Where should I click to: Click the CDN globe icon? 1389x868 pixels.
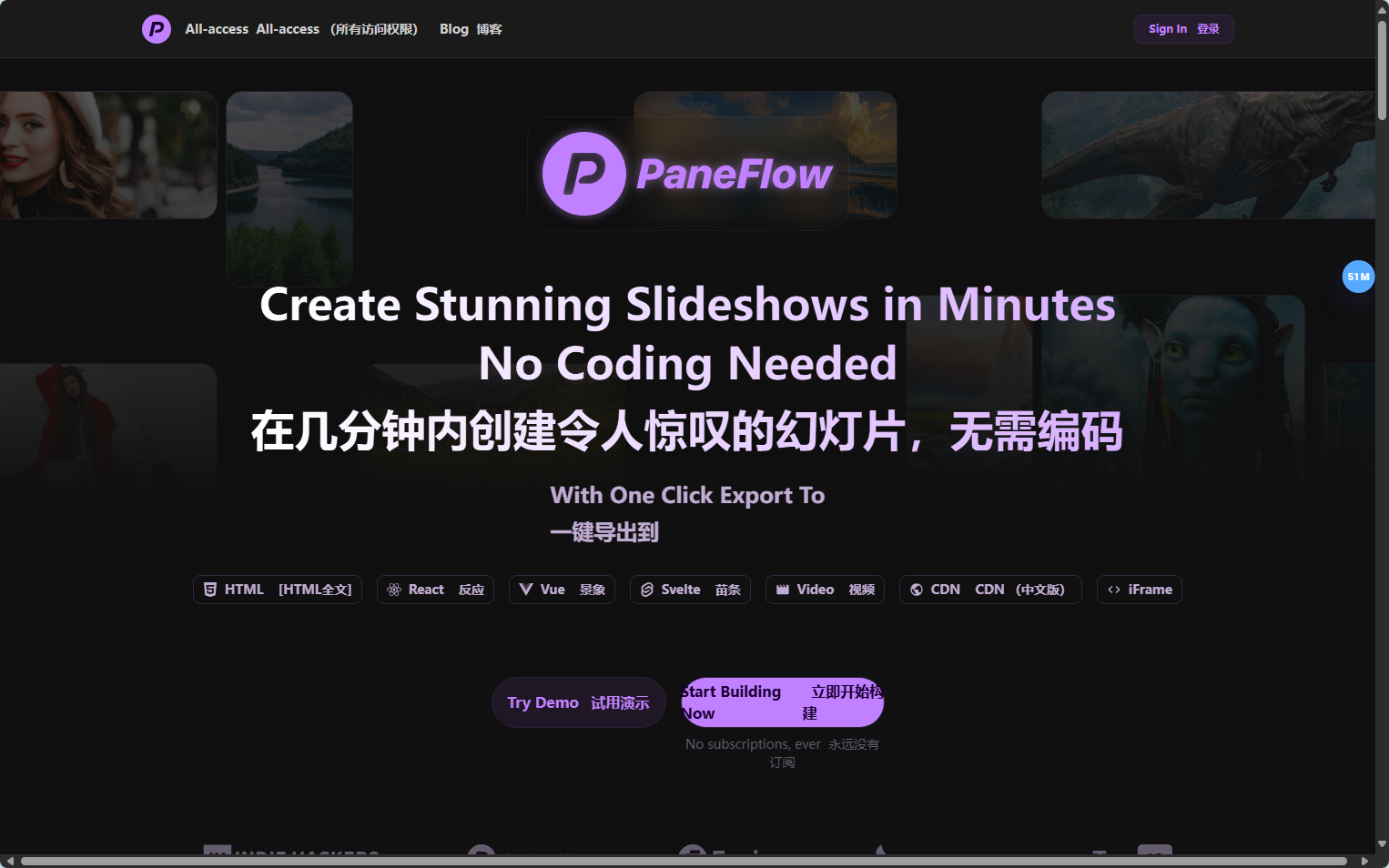coord(917,590)
